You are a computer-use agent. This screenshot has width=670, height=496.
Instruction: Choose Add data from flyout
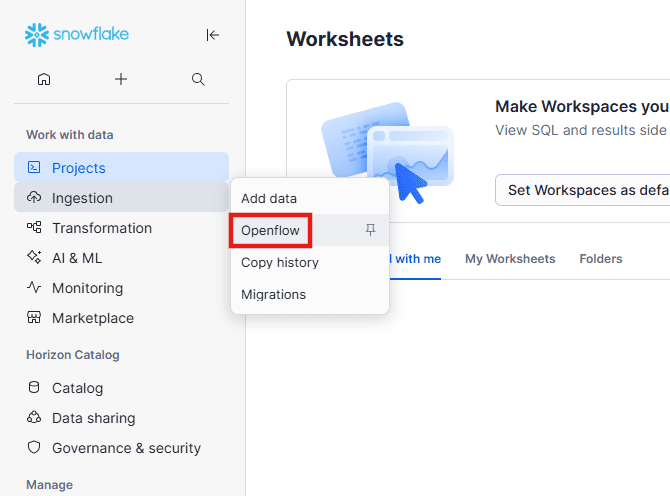310,198
